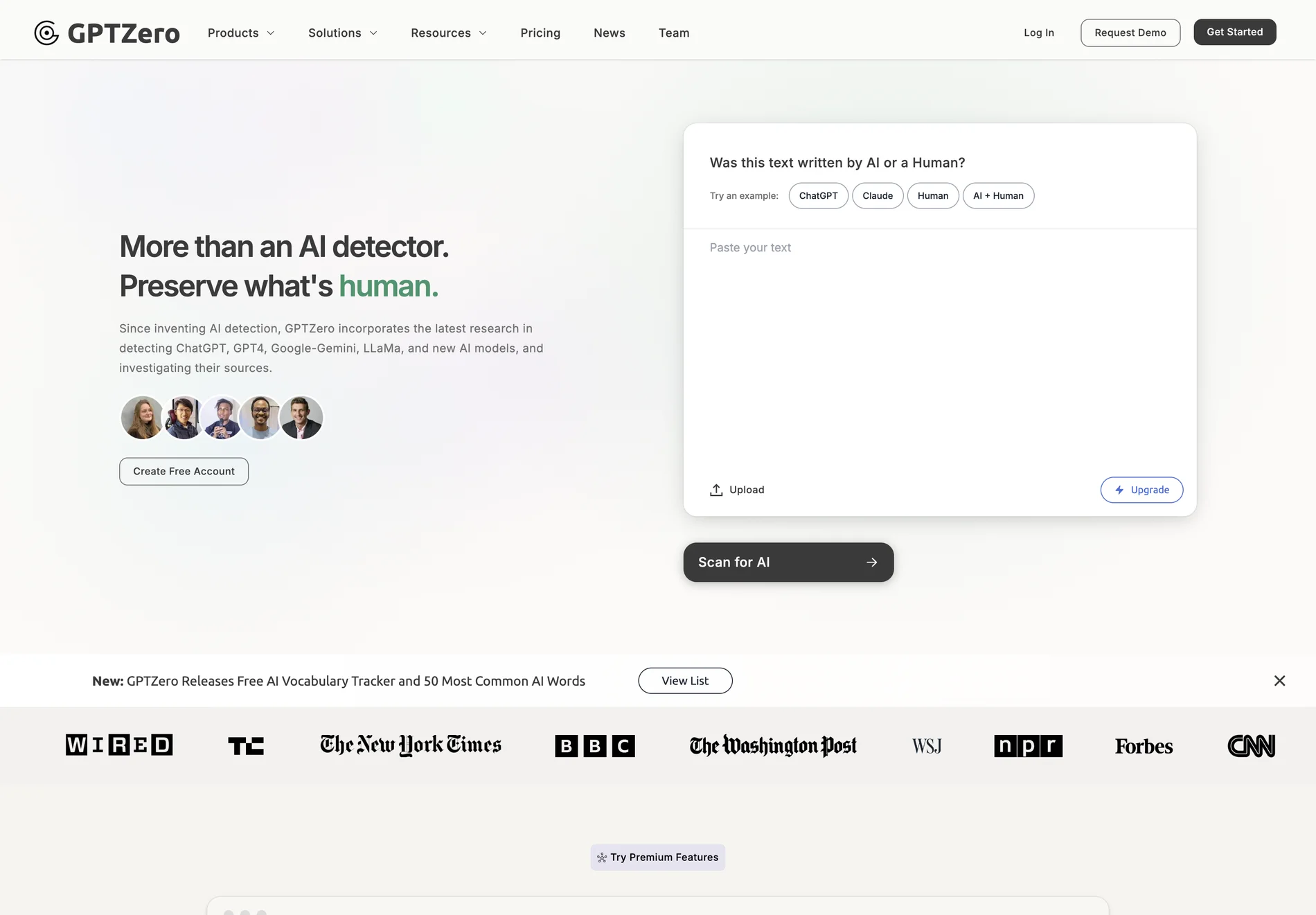Viewport: 1316px width, 915px height.
Task: Try the ChatGPT example text
Action: [818, 195]
